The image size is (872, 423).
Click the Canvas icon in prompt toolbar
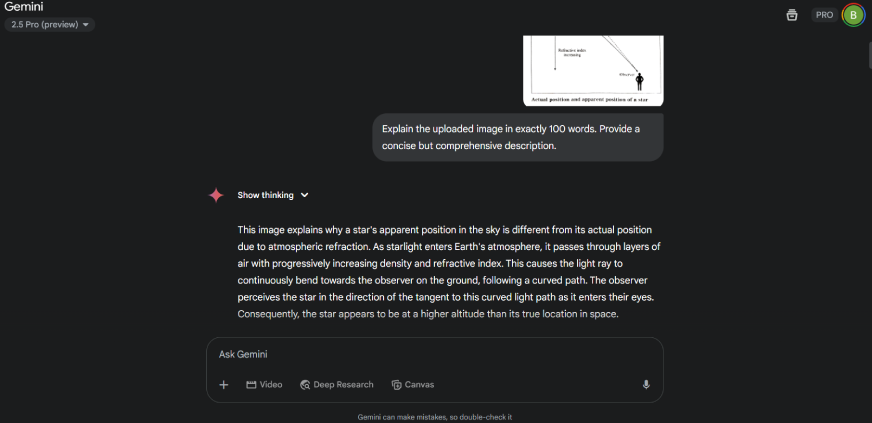pos(397,385)
